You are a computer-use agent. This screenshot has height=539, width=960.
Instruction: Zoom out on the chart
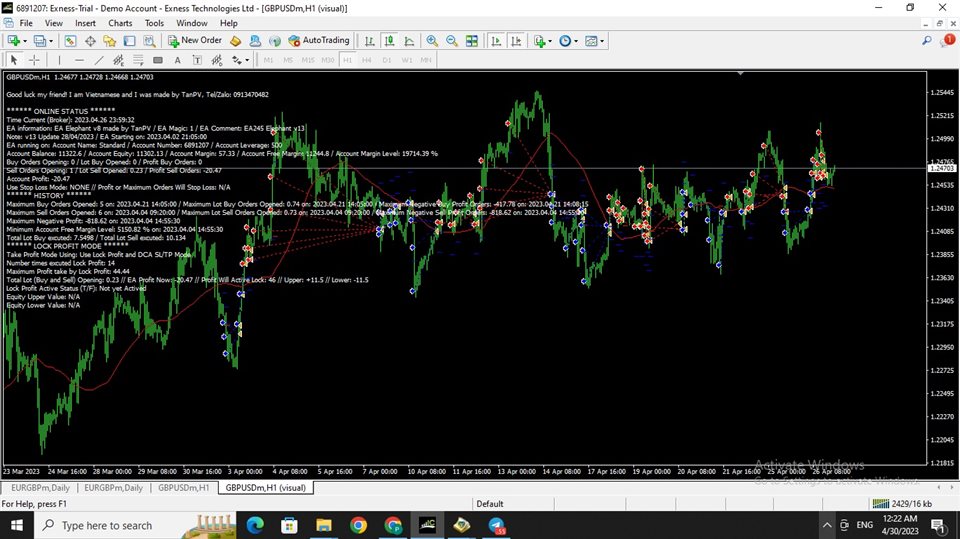[x=452, y=41]
